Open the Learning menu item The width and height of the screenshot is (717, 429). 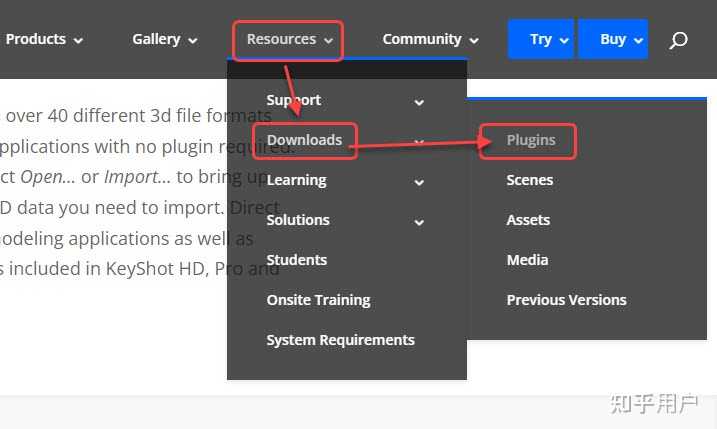[296, 180]
